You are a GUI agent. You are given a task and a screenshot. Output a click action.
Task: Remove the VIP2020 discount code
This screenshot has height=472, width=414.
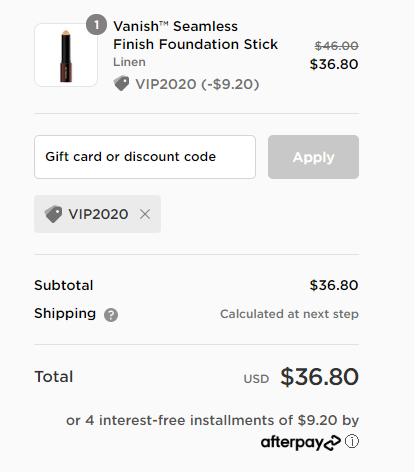click(x=145, y=214)
